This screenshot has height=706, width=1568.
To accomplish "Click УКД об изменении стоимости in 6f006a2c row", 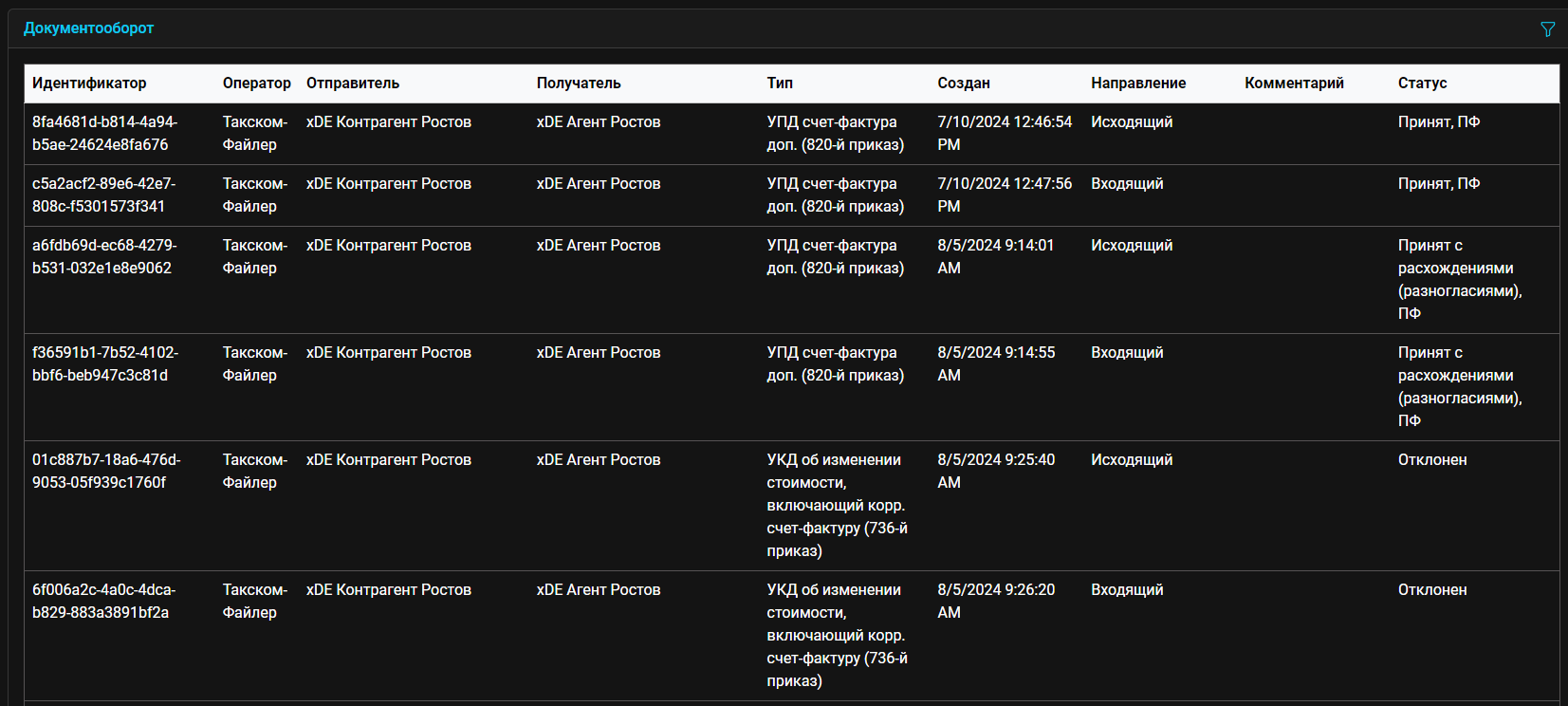I will click(838, 636).
